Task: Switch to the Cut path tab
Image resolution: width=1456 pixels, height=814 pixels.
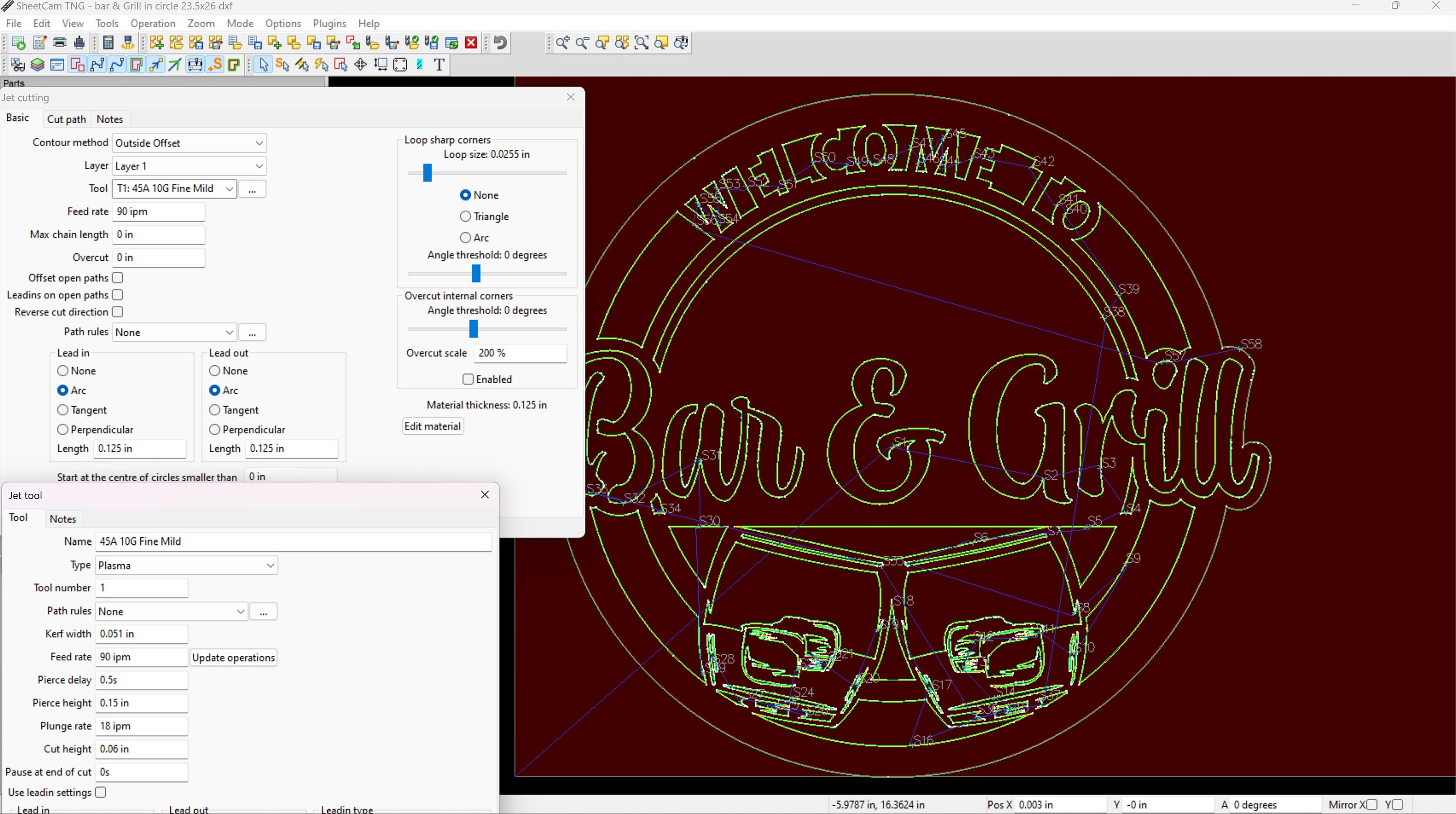Action: [66, 119]
